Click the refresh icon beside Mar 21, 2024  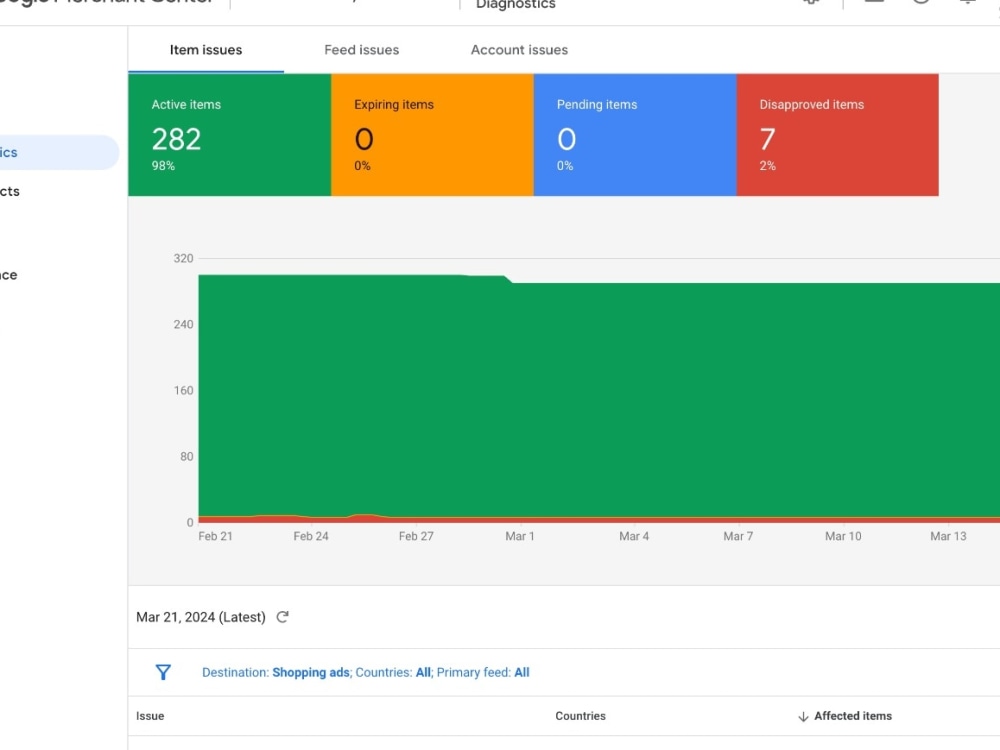283,617
